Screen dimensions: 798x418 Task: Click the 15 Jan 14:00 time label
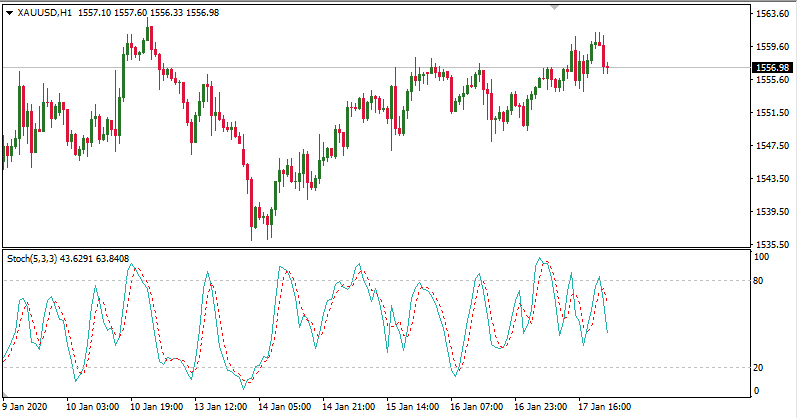(x=413, y=407)
